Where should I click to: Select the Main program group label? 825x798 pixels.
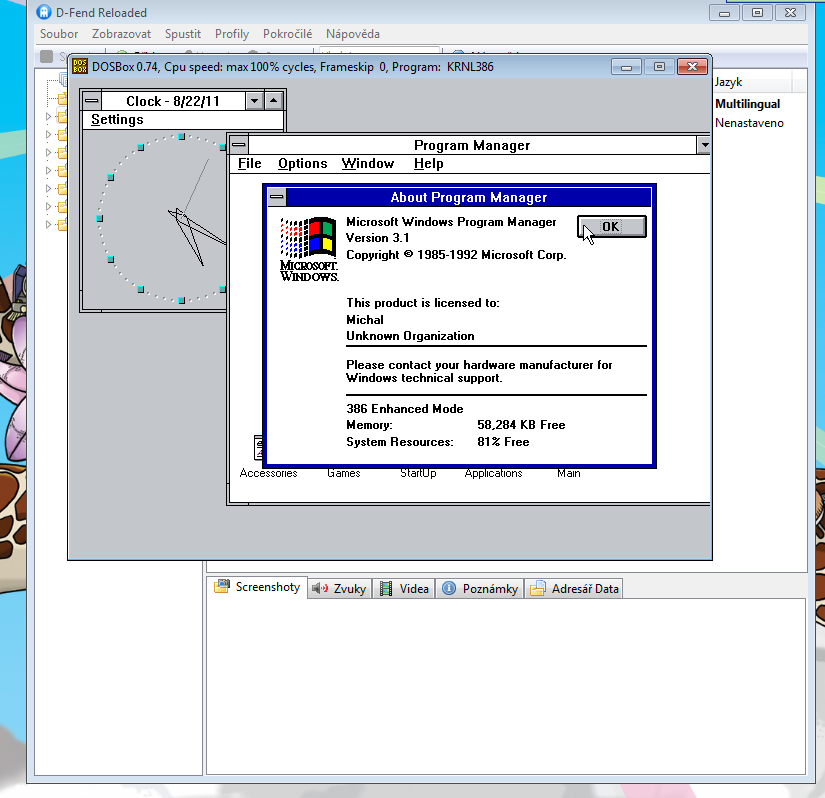(x=569, y=473)
